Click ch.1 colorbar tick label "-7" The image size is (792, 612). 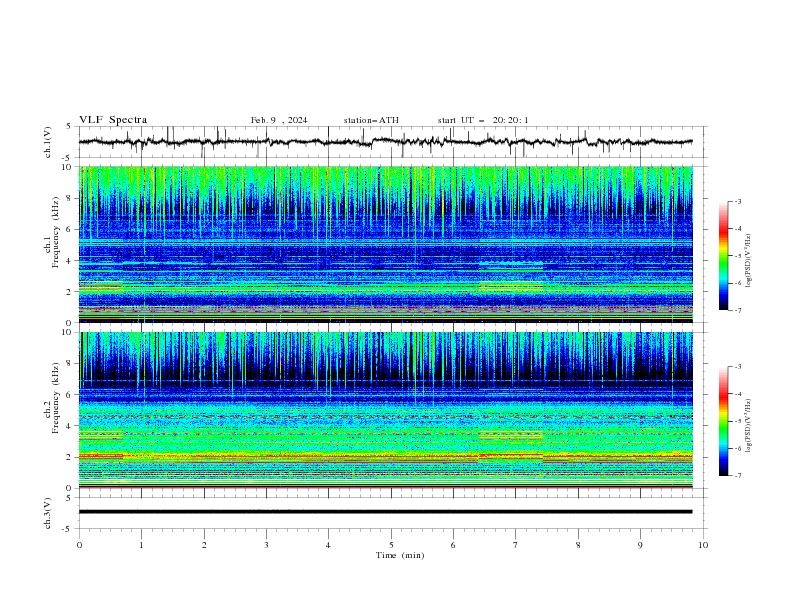tap(738, 310)
